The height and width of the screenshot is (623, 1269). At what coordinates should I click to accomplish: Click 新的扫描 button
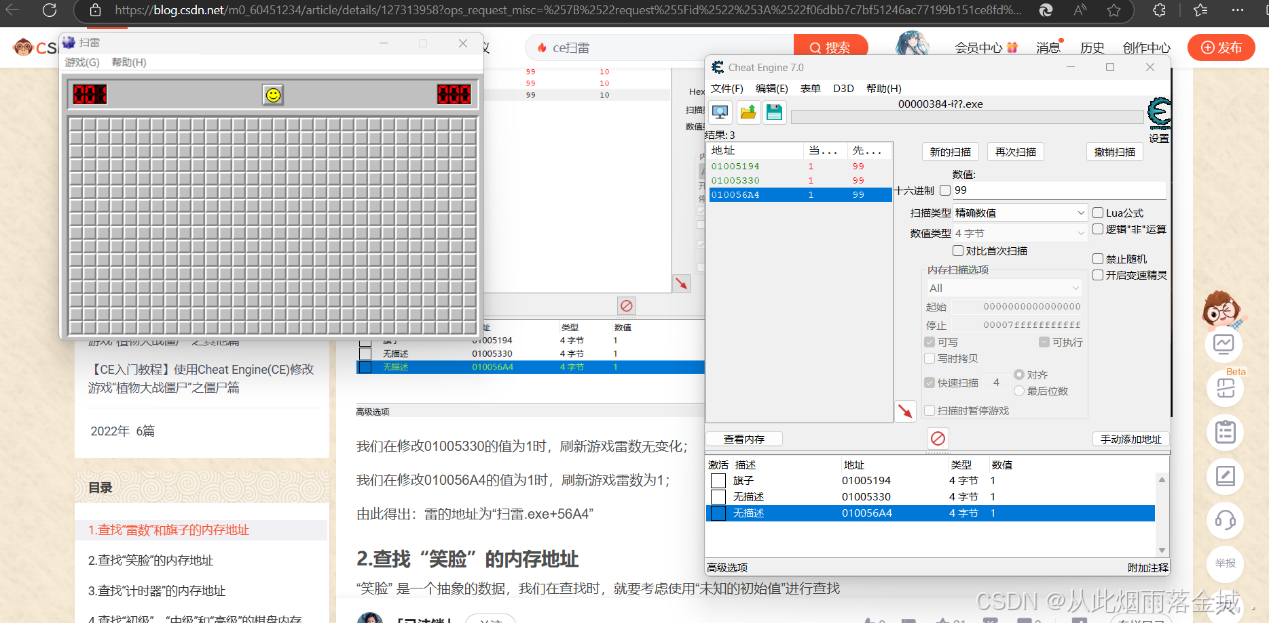tap(950, 152)
